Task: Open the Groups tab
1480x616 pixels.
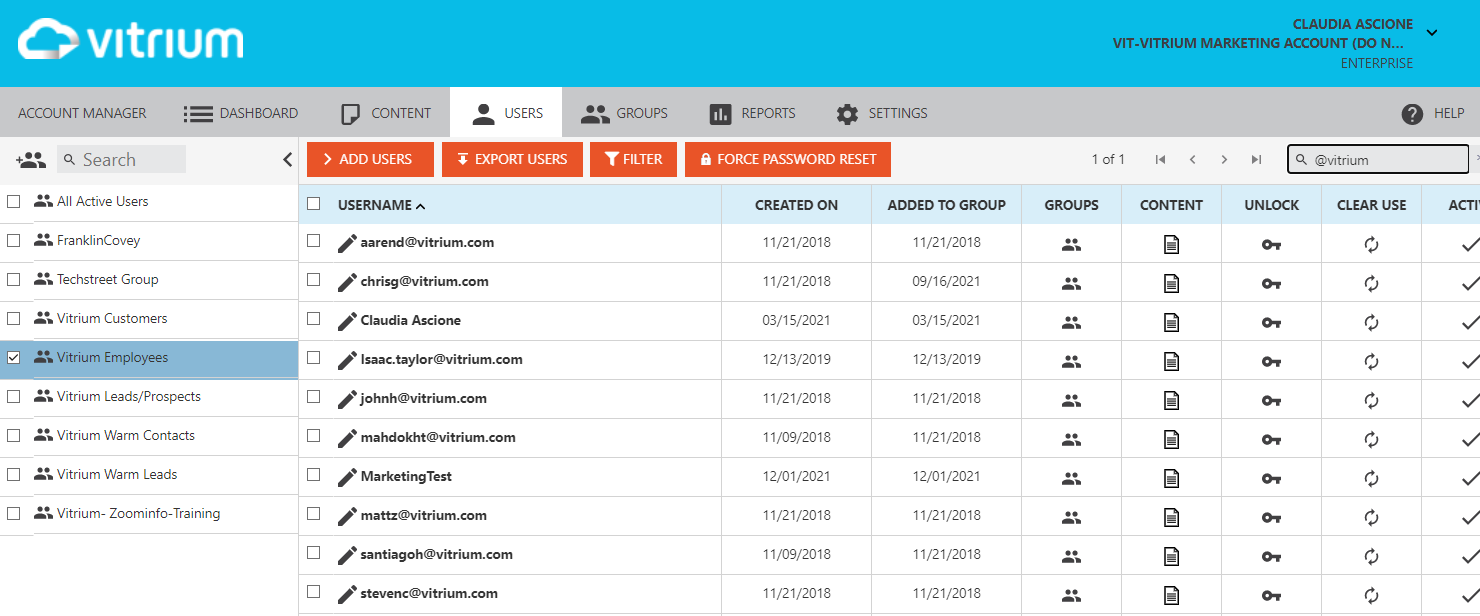Action: [624, 114]
